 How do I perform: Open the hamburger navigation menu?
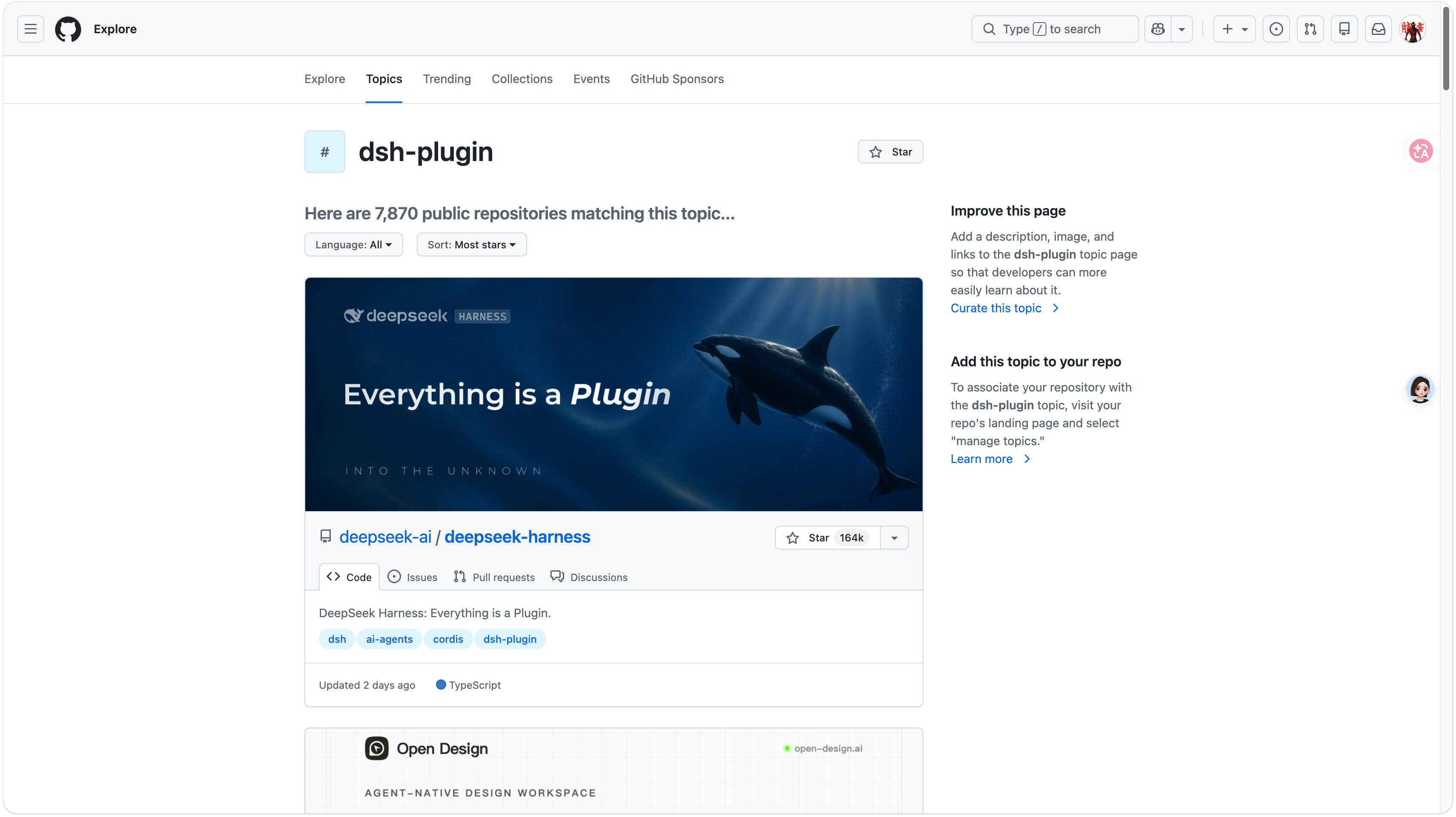tap(31, 29)
